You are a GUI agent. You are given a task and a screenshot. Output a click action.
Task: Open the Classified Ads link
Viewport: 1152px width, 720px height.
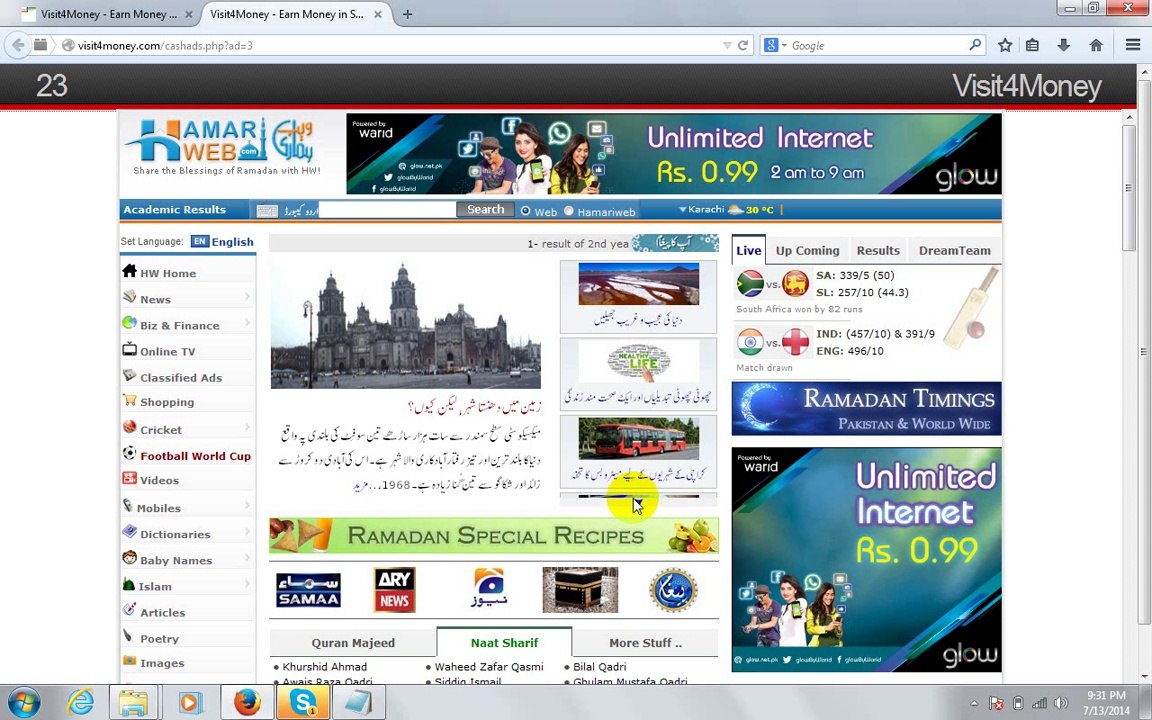(x=181, y=378)
